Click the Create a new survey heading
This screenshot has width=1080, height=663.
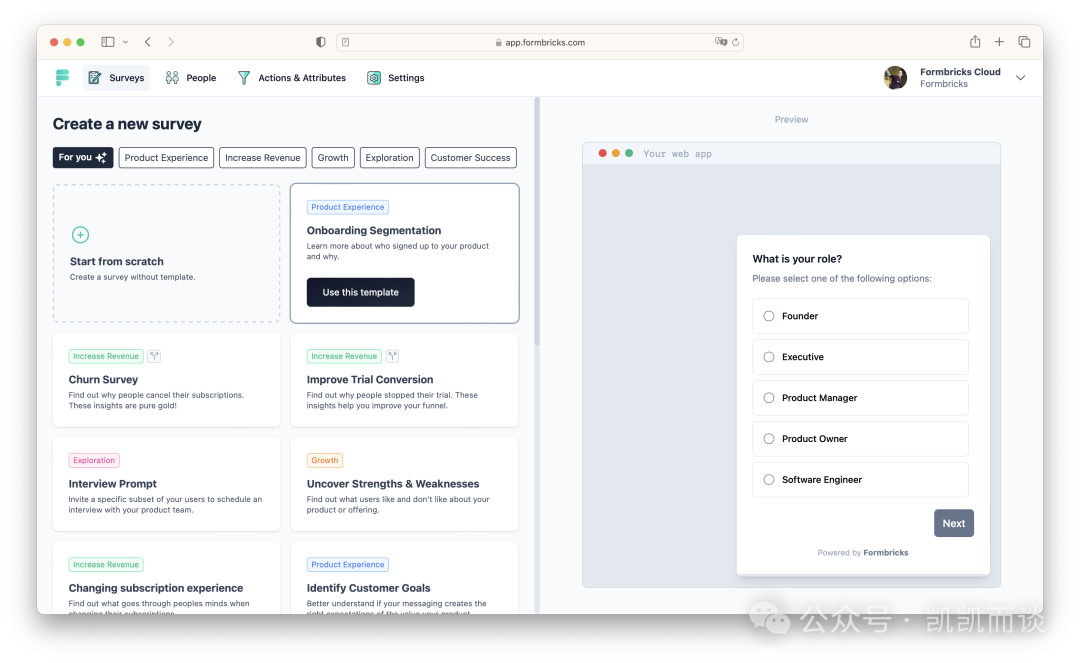(127, 124)
